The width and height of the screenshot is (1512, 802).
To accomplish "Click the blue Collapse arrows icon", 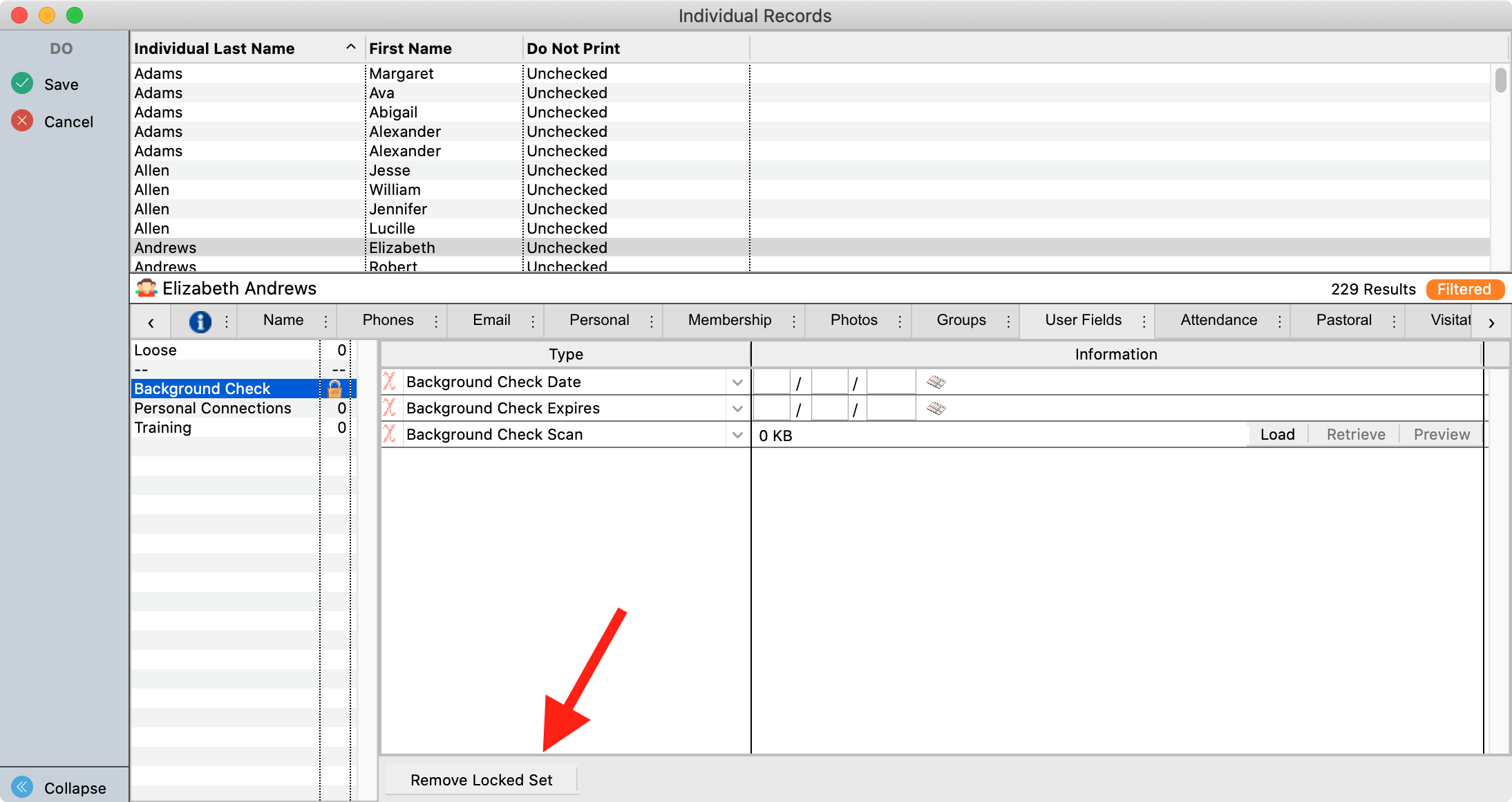I will tap(22, 787).
